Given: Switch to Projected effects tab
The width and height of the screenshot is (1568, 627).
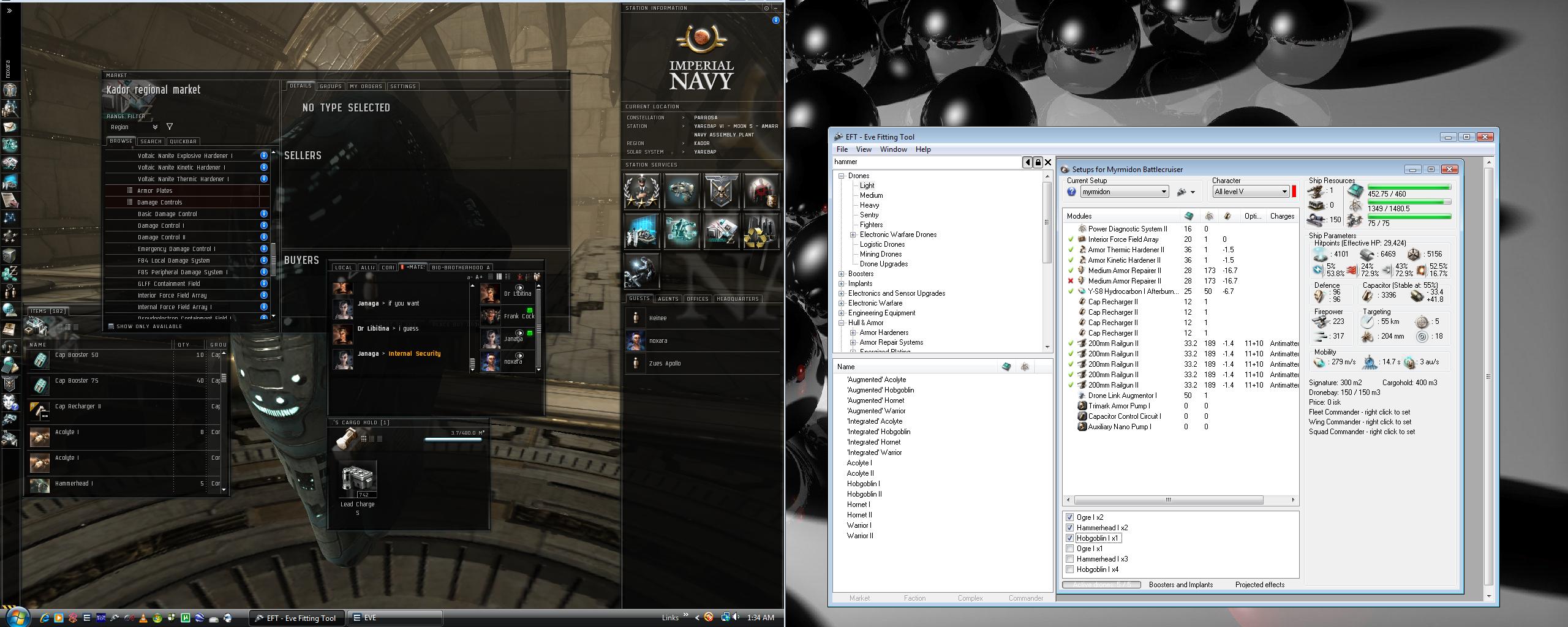Looking at the screenshot, I should point(1260,585).
